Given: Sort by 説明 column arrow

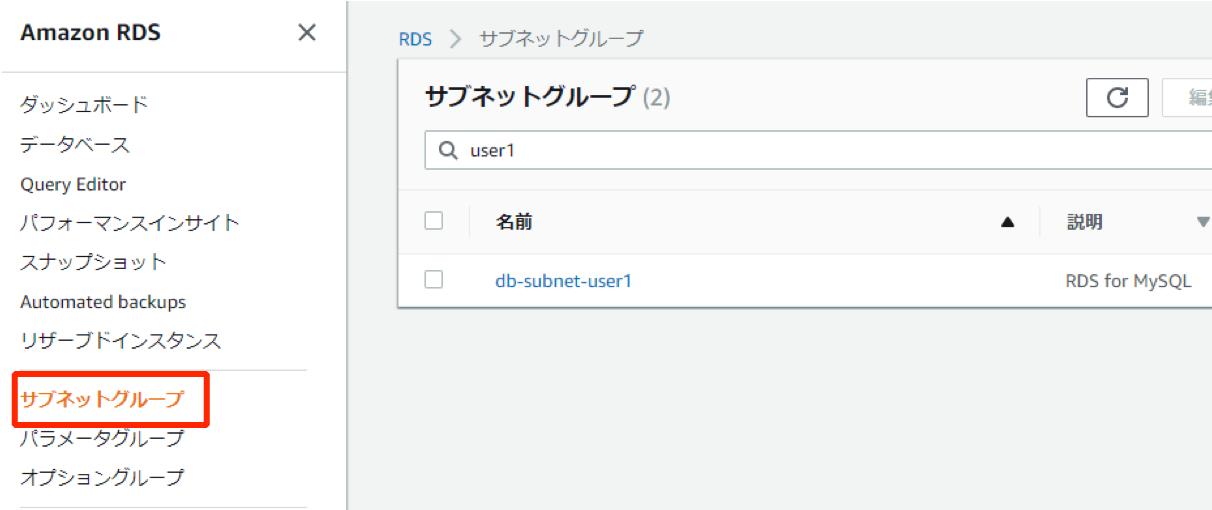Looking at the screenshot, I should pos(1203,222).
